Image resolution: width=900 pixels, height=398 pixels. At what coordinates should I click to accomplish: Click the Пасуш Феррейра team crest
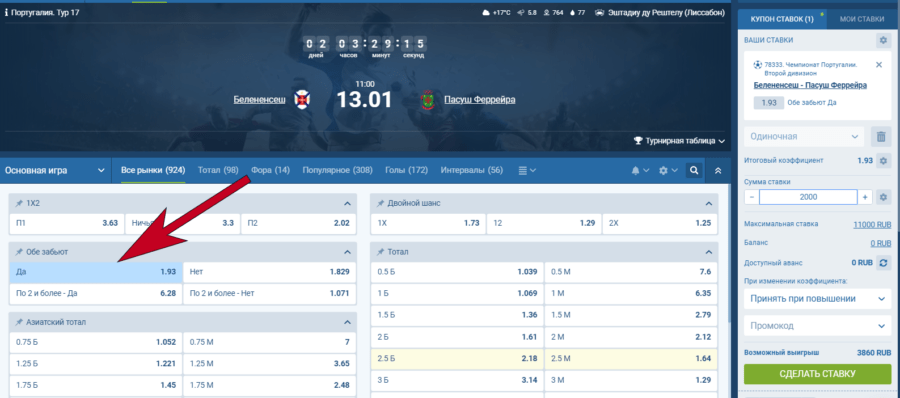pyautogui.click(x=428, y=100)
